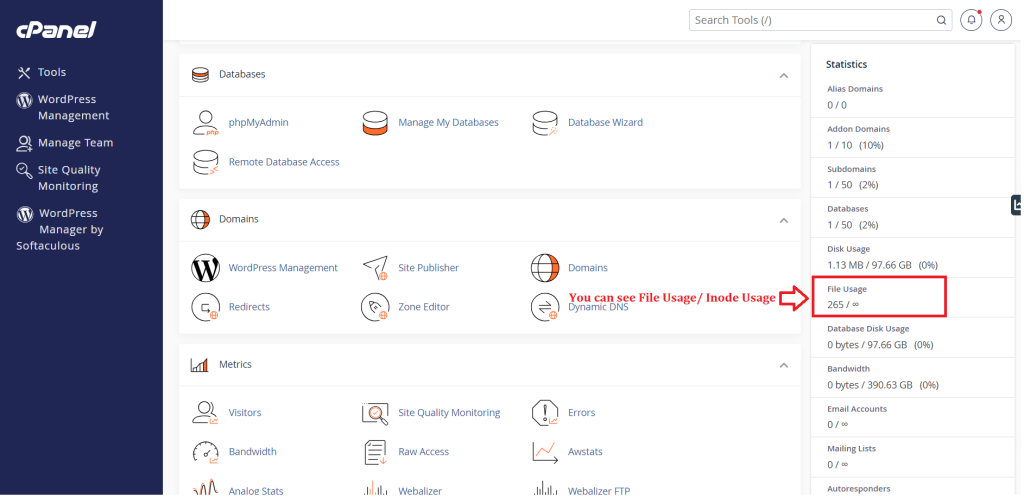Open the Zone Editor link
The height and width of the screenshot is (498, 1024).
[x=424, y=307]
